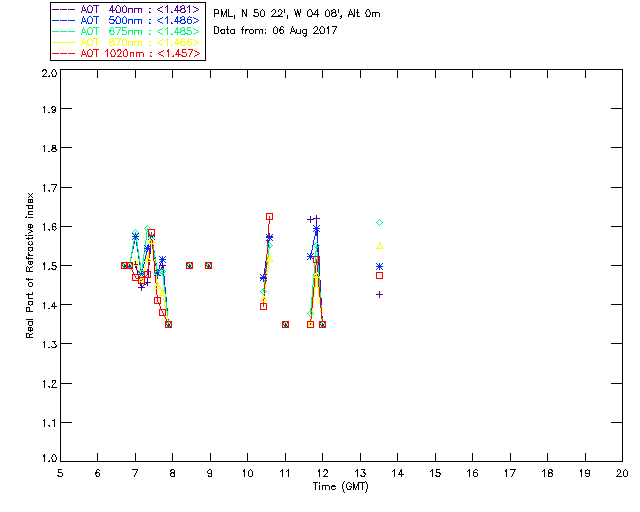640x512 pixels.
Task: Click the AOT 870nm legend entry
Action: (126, 42)
